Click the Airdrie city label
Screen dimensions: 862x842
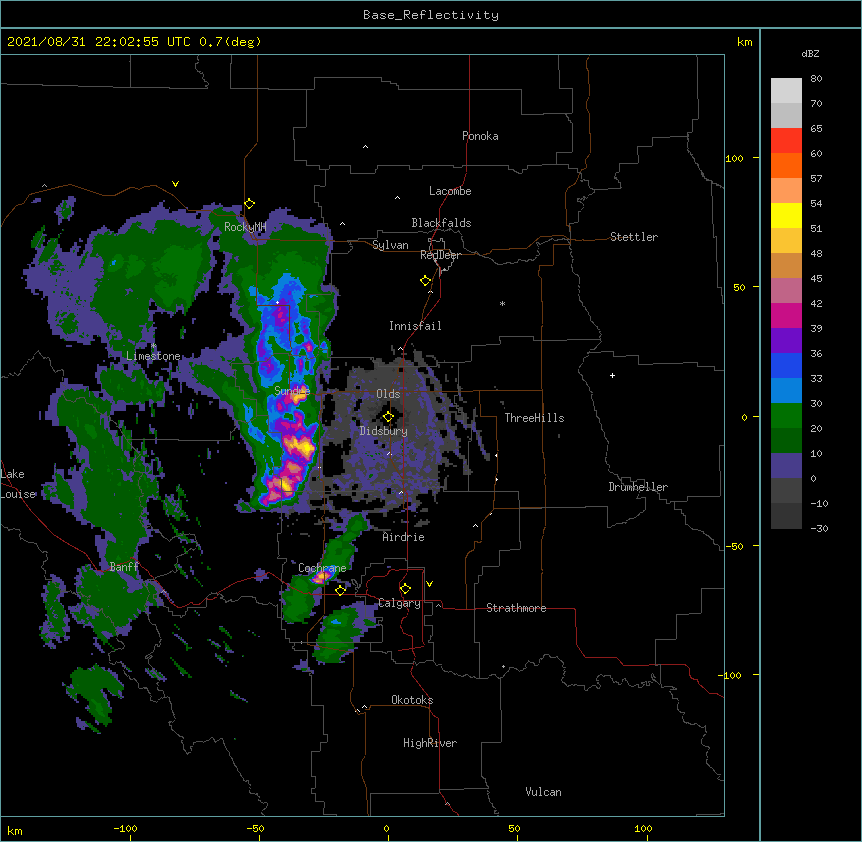coord(404,537)
